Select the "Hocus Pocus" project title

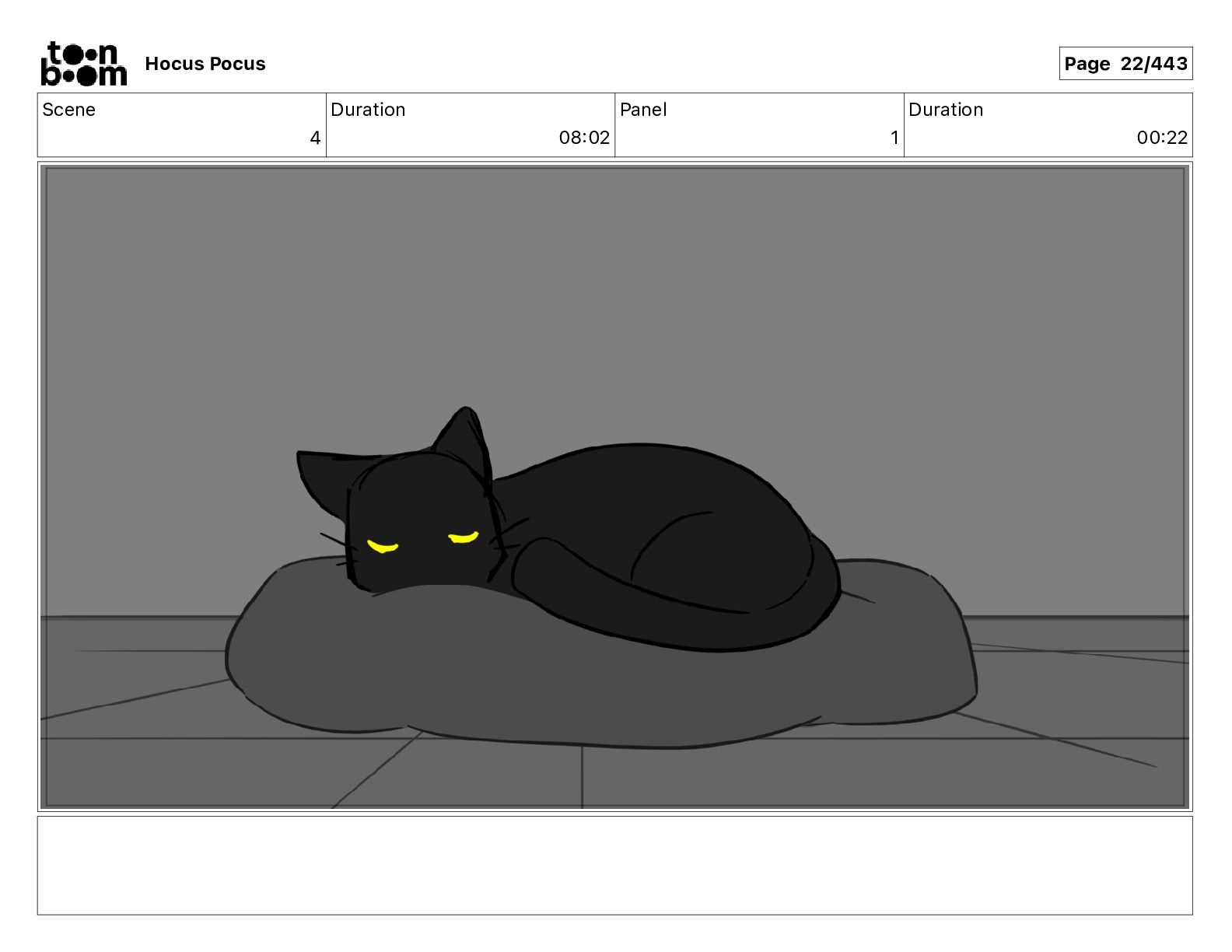(x=205, y=64)
